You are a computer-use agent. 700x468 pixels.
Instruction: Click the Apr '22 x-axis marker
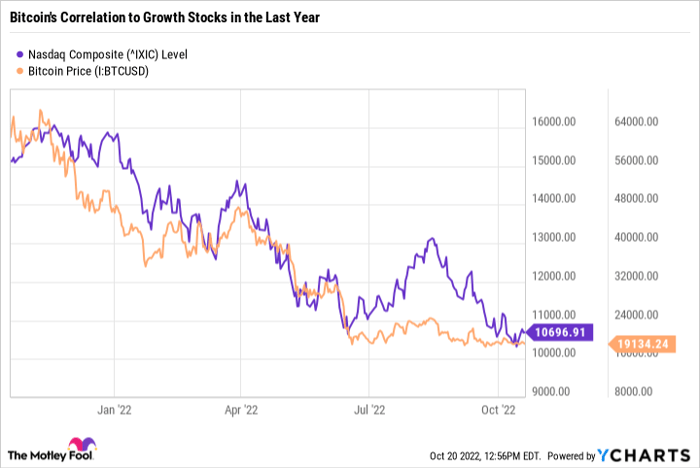click(242, 409)
